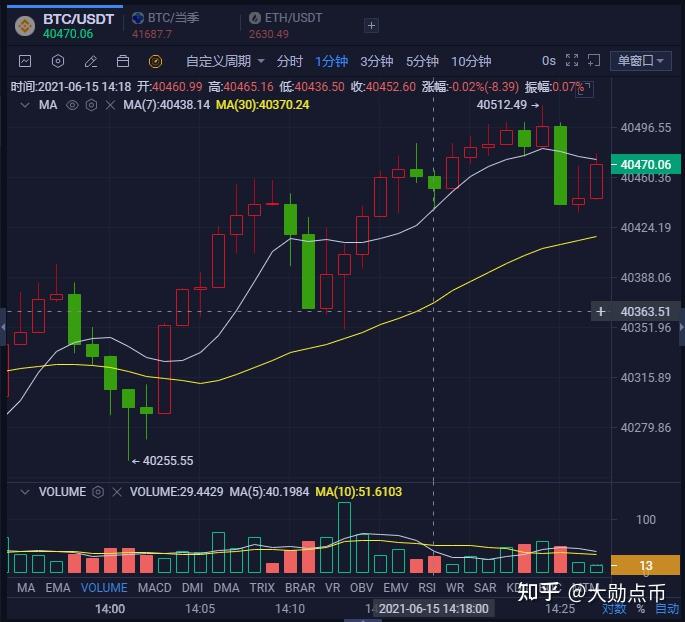This screenshot has height=622, width=685.
Task: Toggle the % percentage scale
Action: click(x=641, y=608)
